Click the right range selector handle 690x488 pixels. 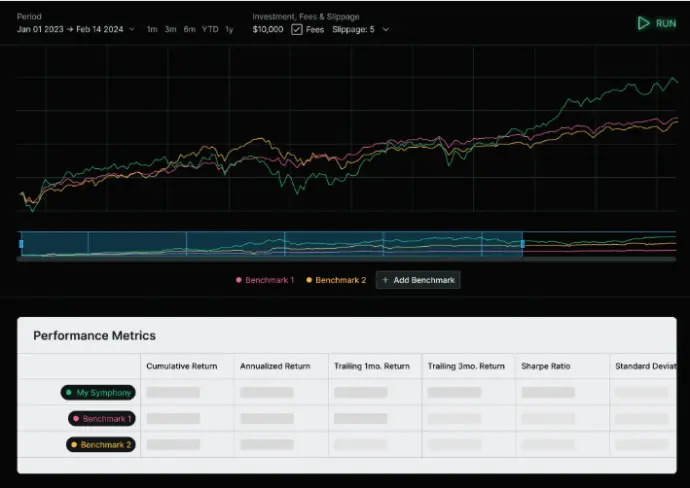[x=522, y=244]
